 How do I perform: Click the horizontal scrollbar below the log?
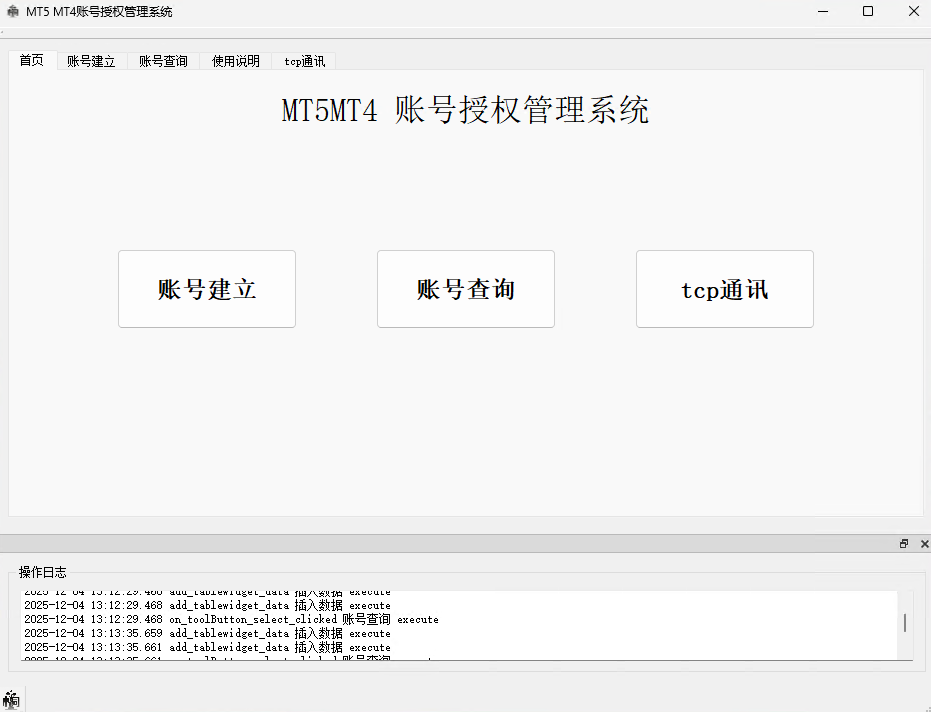click(465, 661)
